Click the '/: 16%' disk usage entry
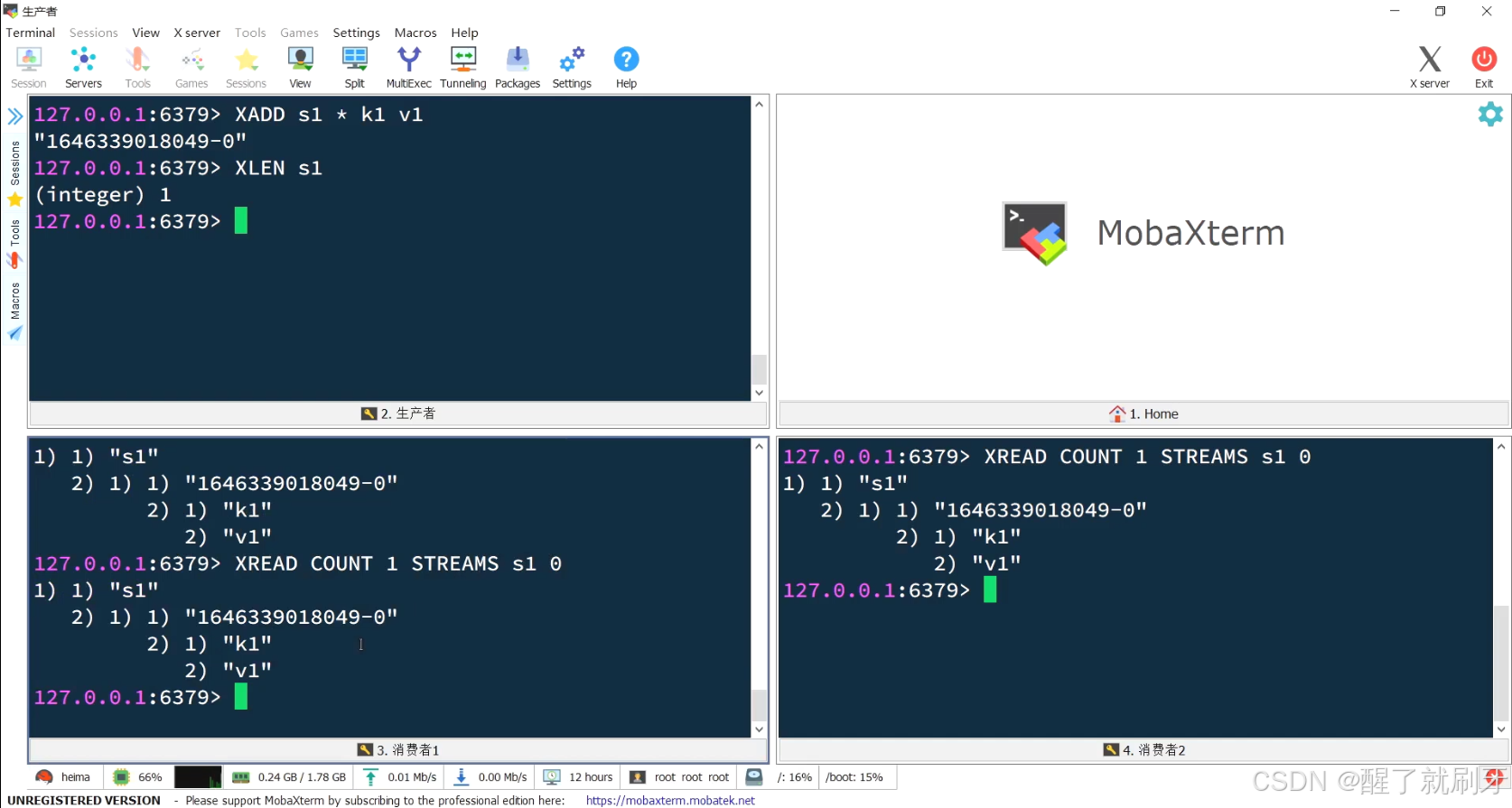The height and width of the screenshot is (808, 1512). click(795, 777)
